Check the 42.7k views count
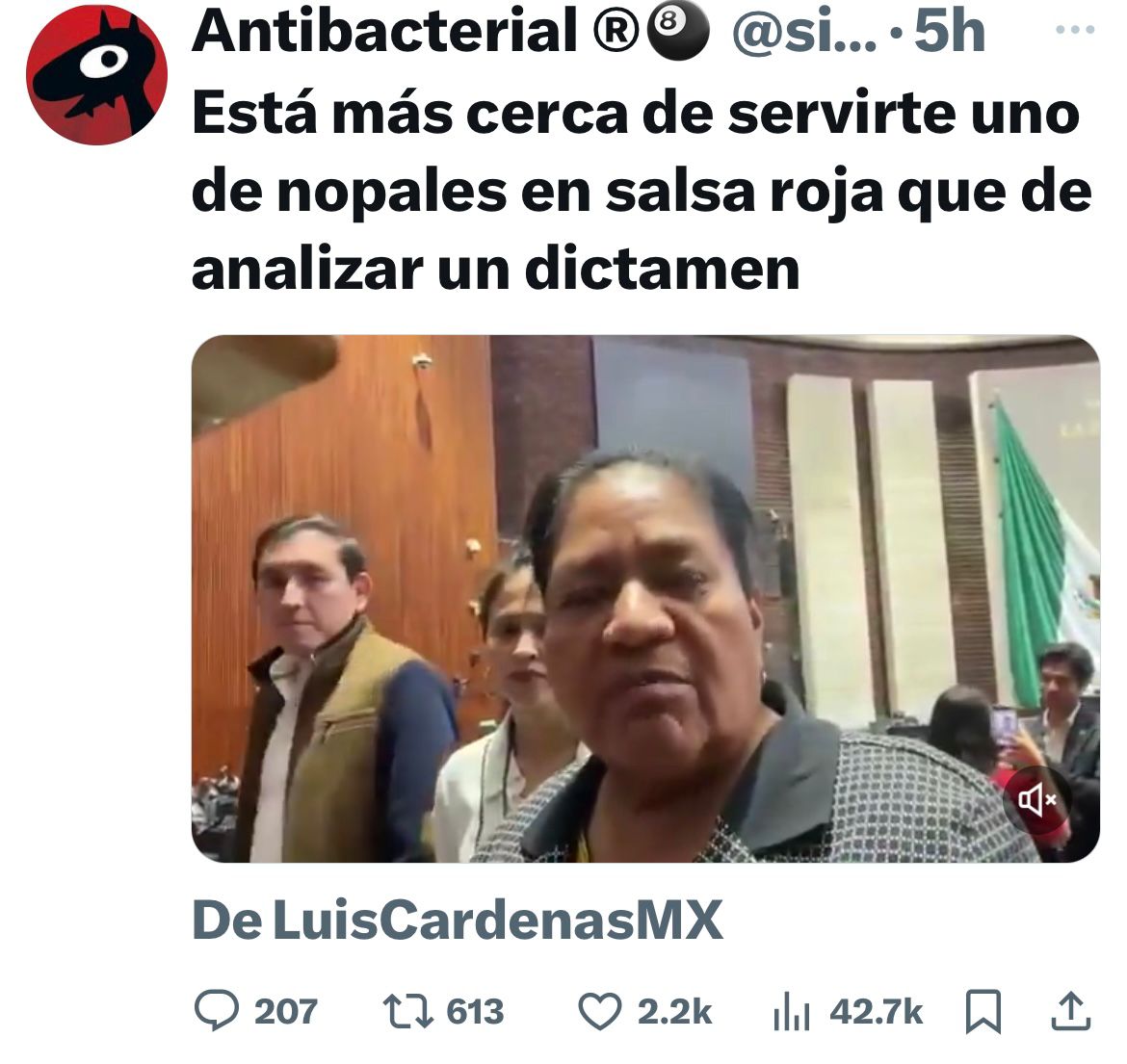1127x1064 pixels. 876,1012
